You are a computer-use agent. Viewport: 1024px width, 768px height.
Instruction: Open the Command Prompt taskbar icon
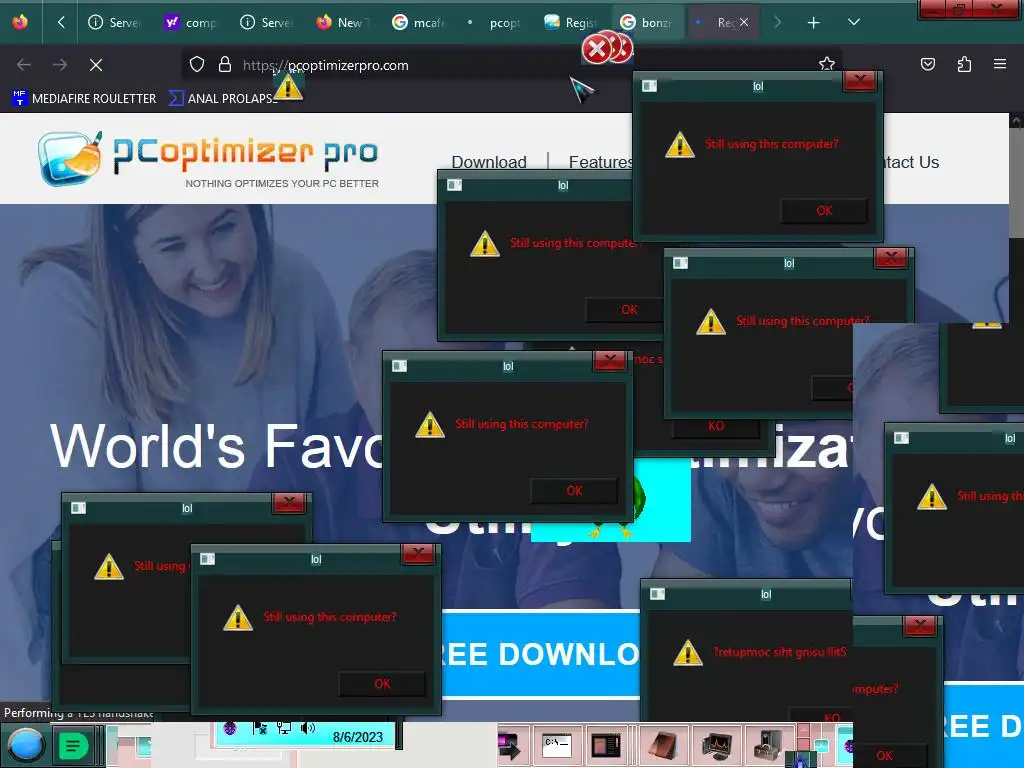(x=557, y=745)
